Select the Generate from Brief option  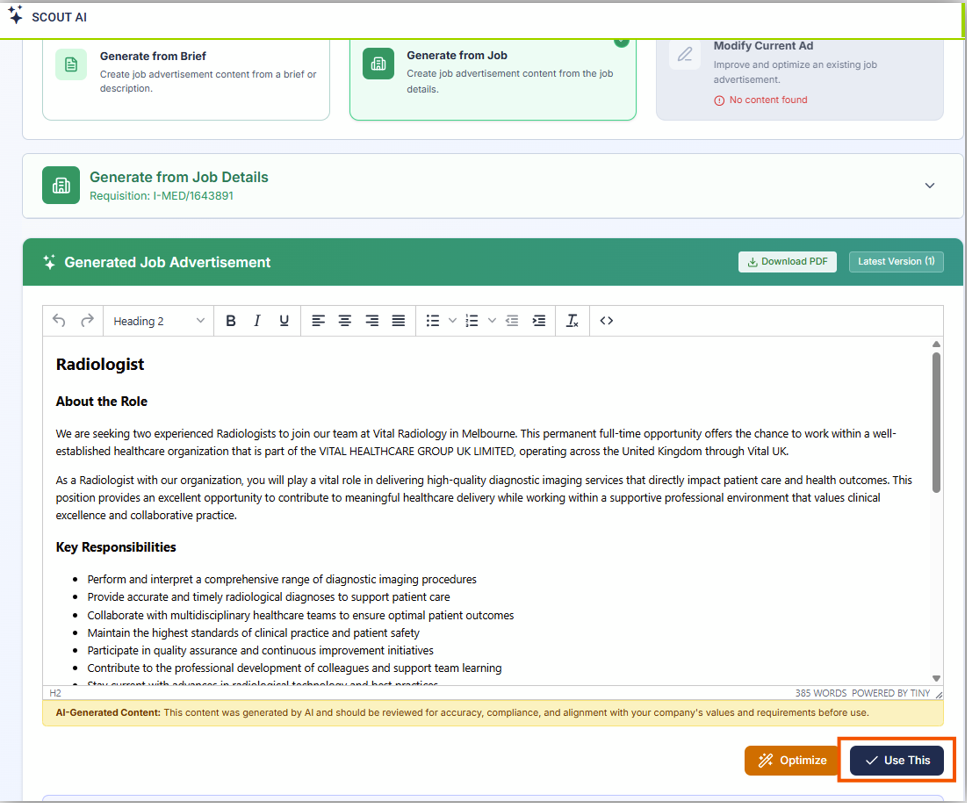pos(186,72)
